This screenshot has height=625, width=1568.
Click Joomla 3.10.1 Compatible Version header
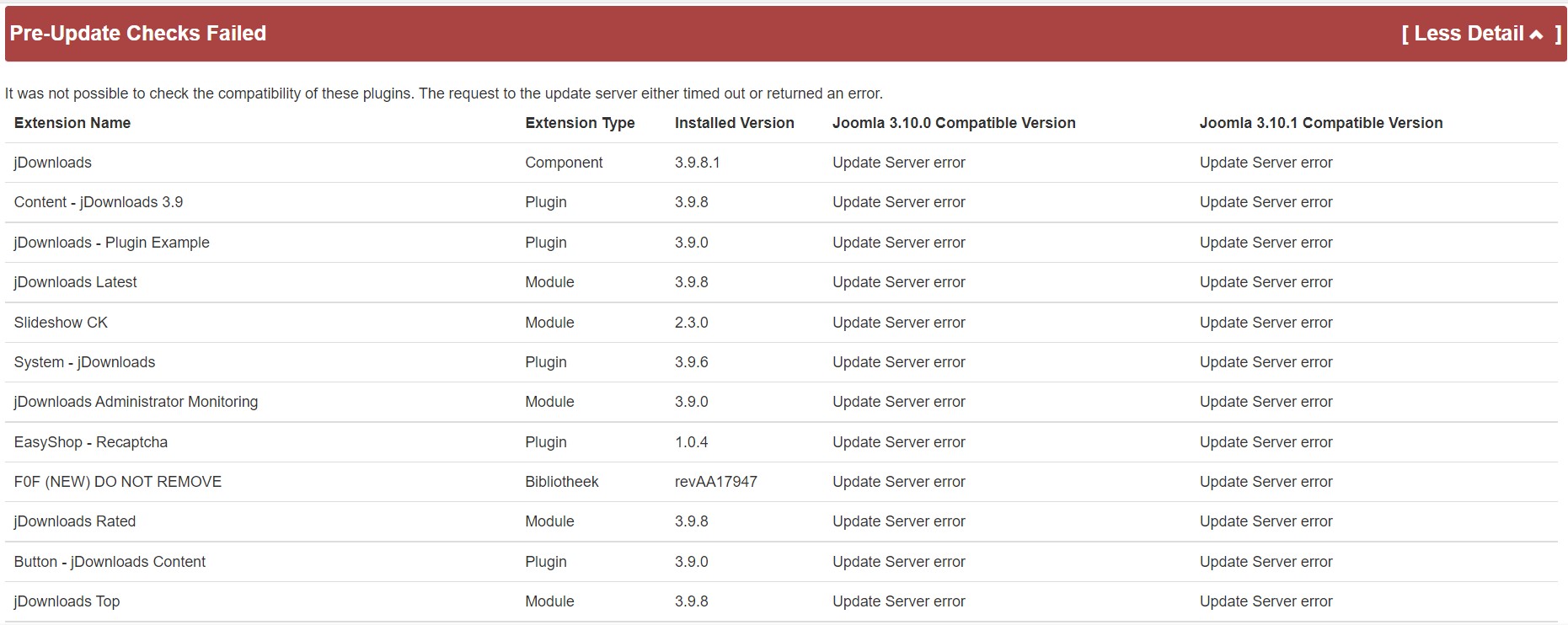(x=1321, y=123)
